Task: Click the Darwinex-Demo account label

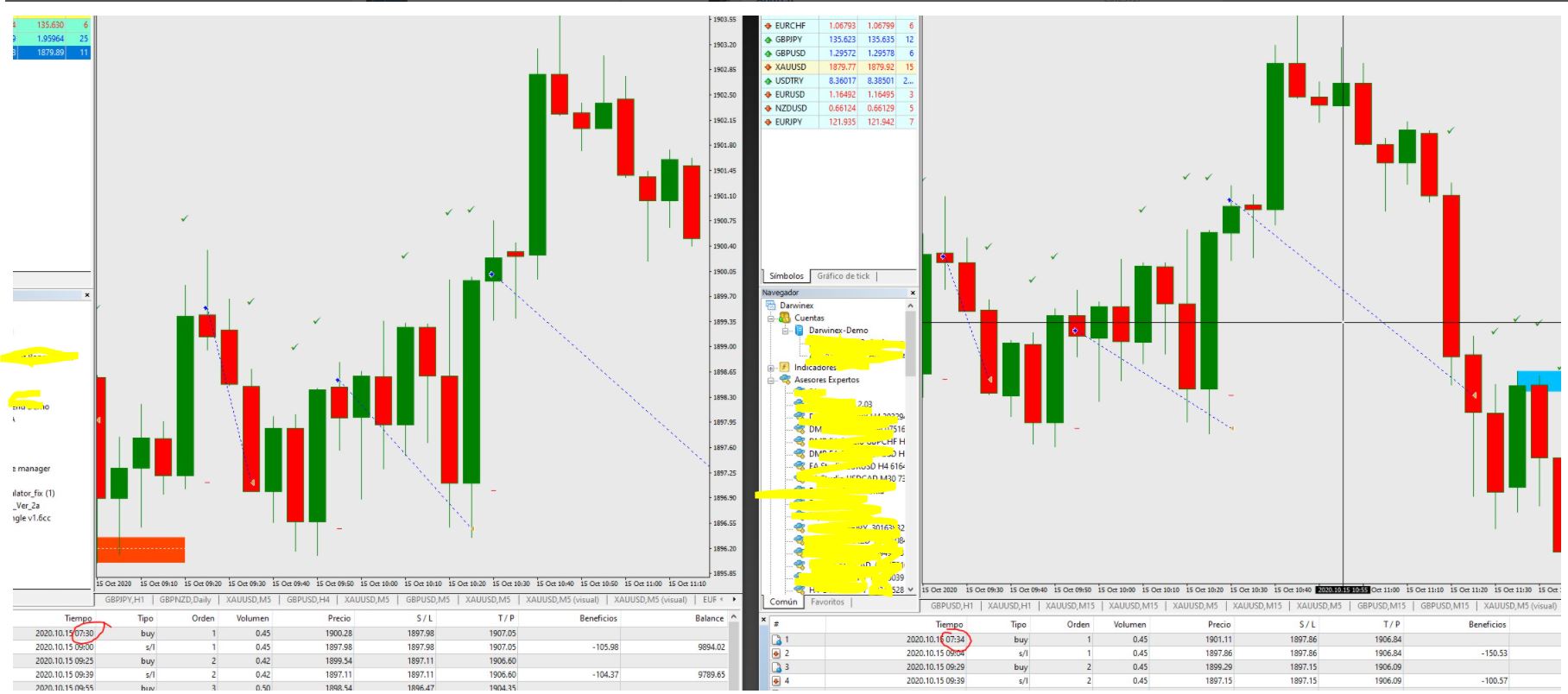Action: [838, 331]
